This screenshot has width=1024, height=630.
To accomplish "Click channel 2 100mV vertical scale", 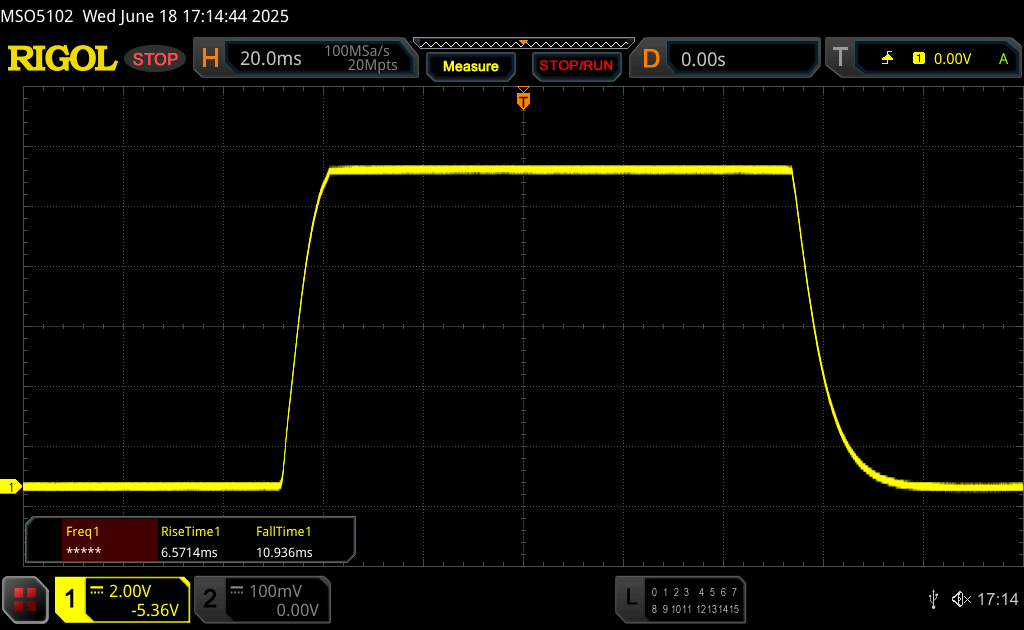I will [275, 591].
